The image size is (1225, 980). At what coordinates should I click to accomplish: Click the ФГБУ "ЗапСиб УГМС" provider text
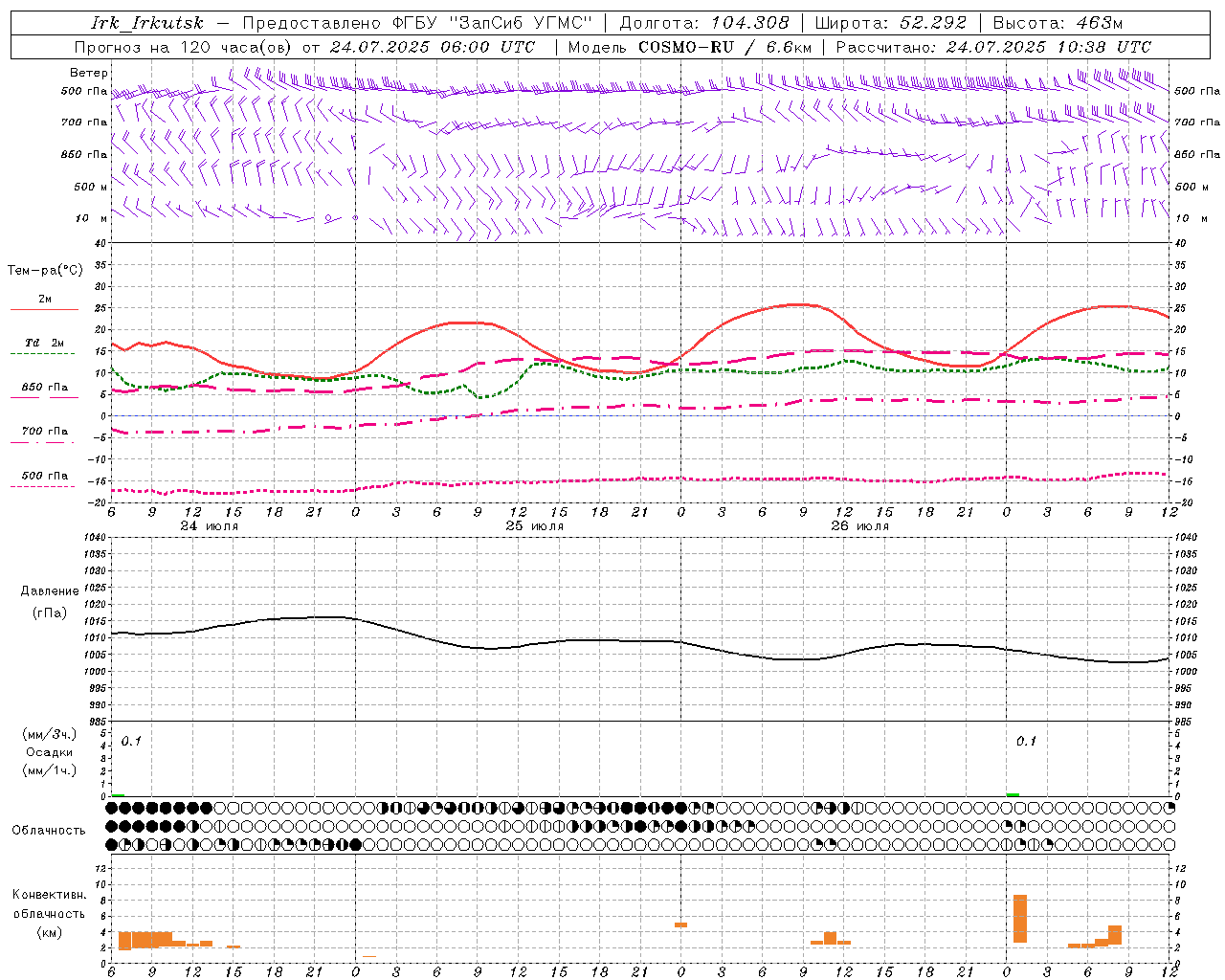(493, 23)
